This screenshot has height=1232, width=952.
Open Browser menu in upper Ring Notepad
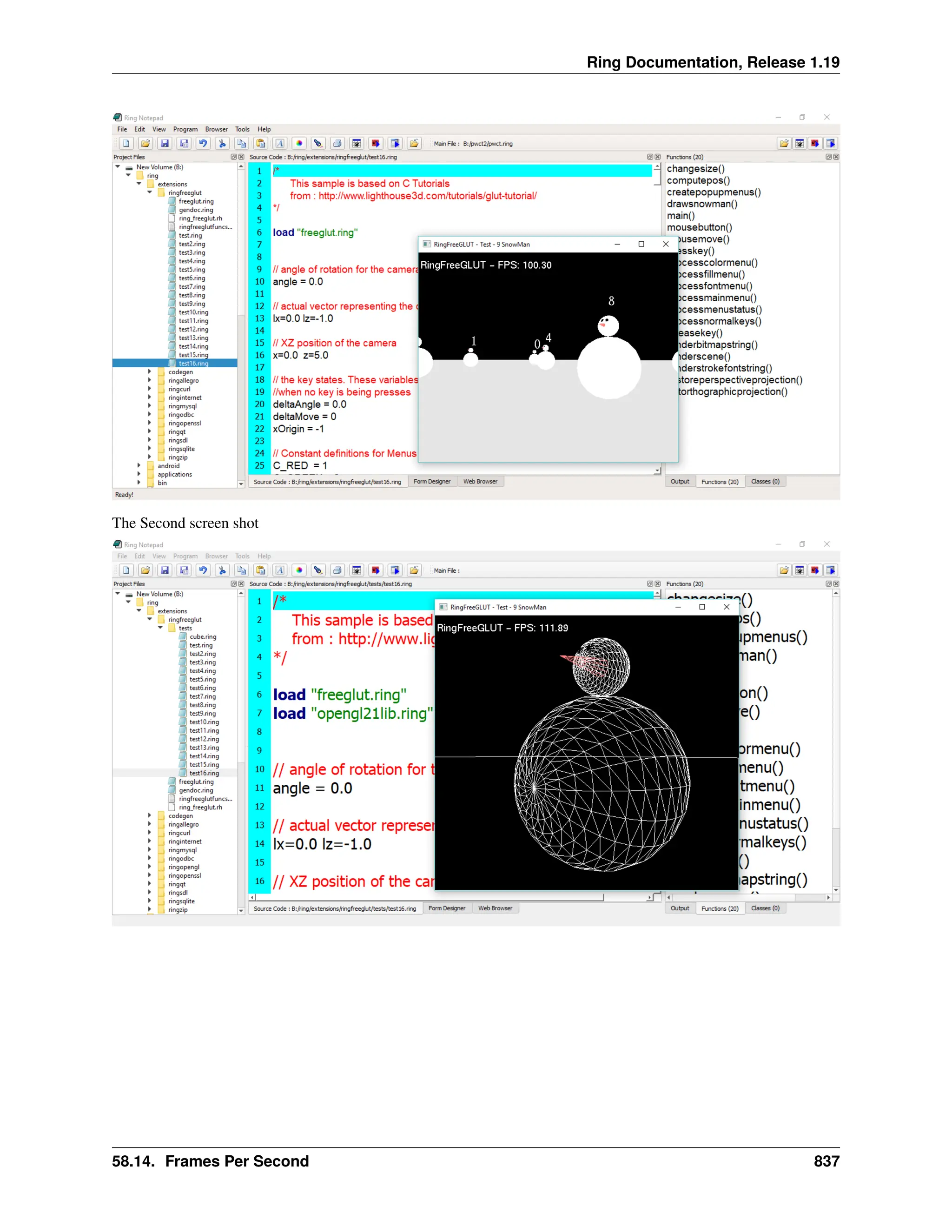217,129
